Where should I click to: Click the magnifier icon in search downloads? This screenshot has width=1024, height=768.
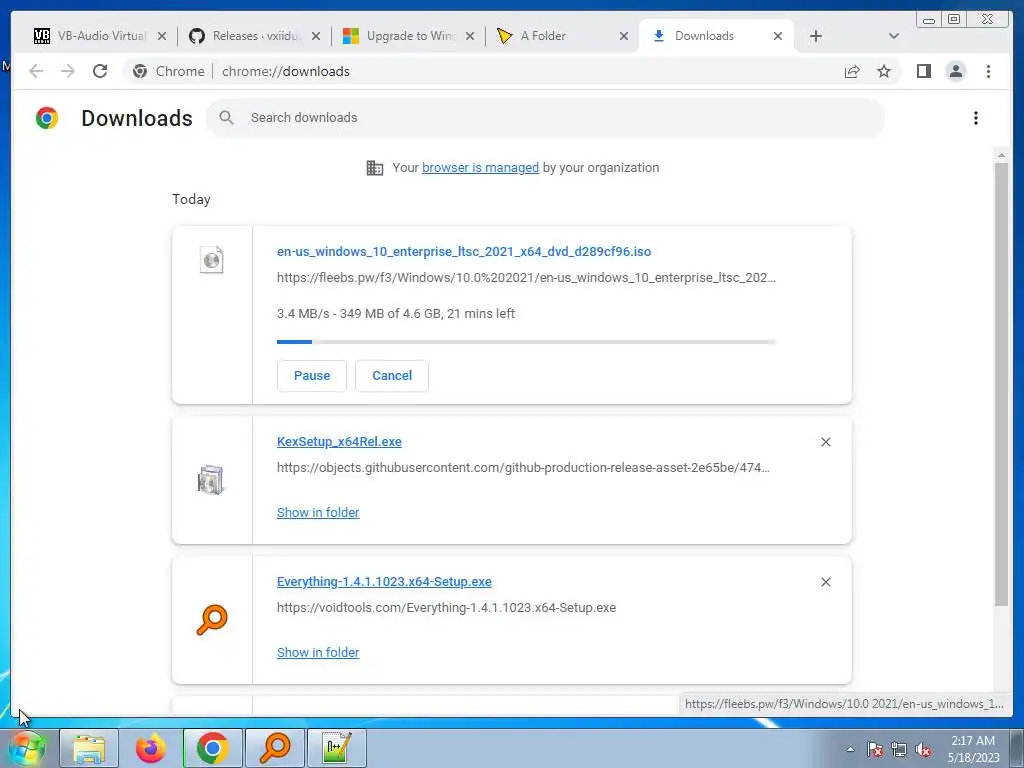pyautogui.click(x=227, y=118)
